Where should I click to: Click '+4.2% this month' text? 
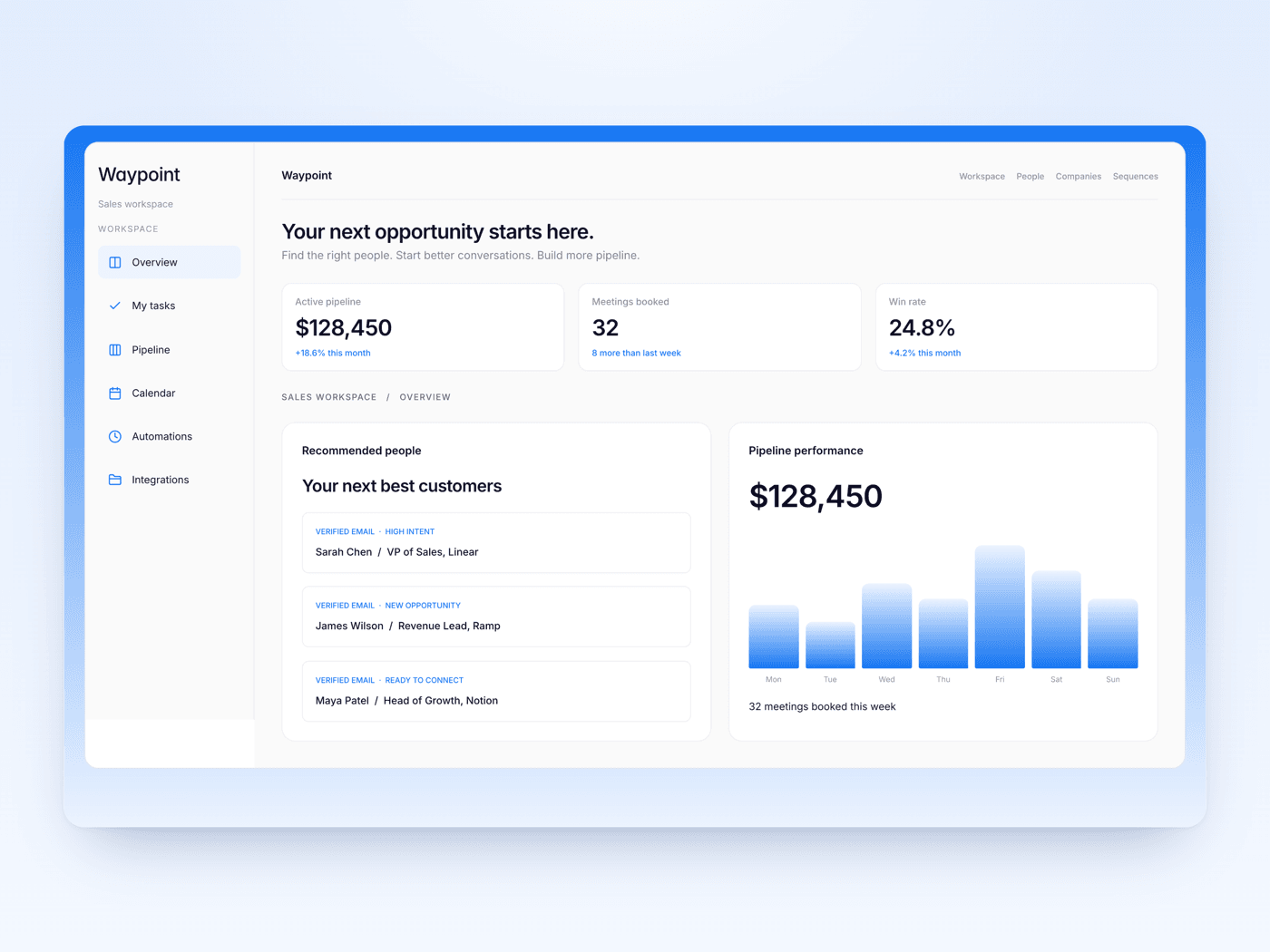point(924,354)
